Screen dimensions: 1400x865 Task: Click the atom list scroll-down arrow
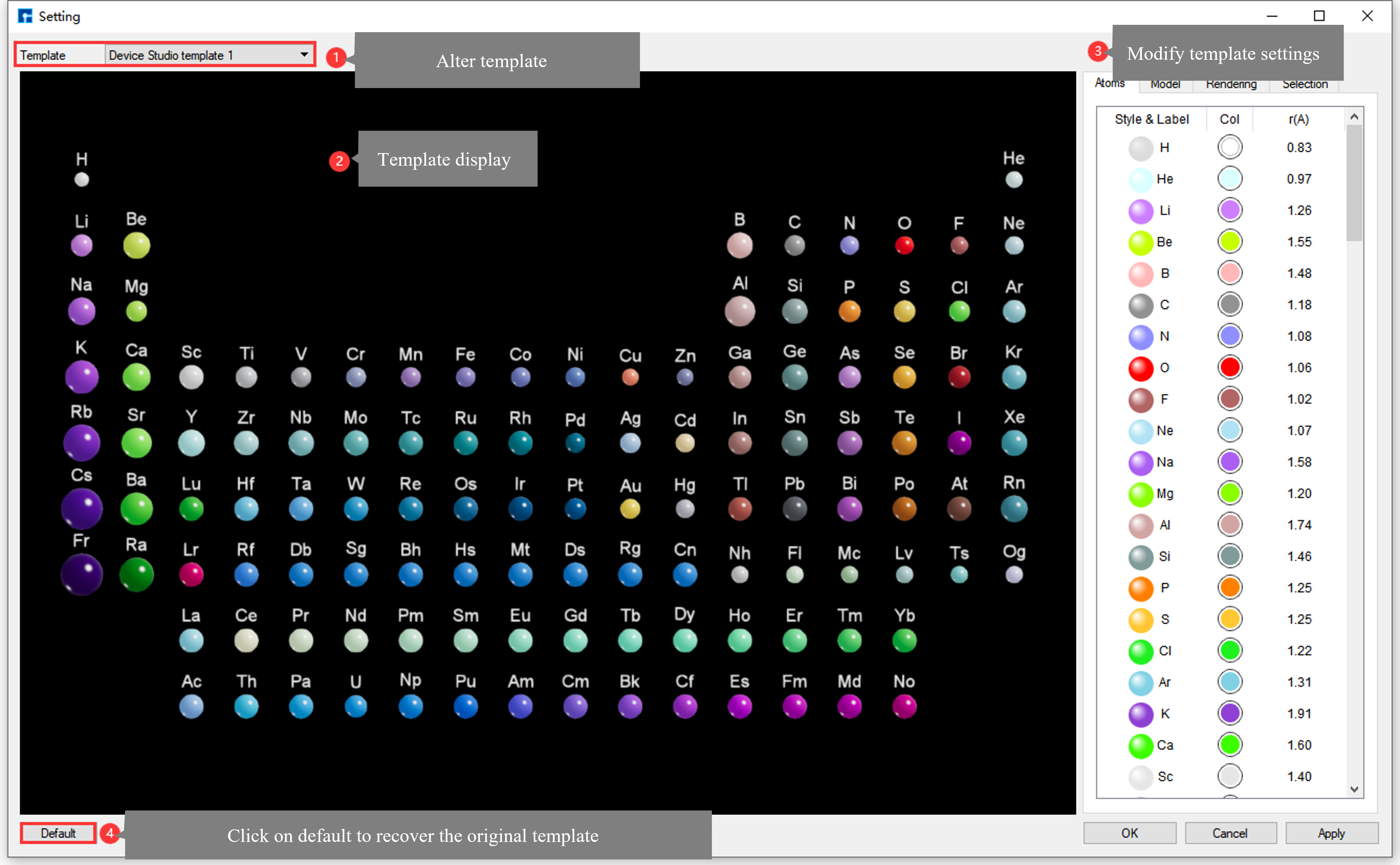(x=1354, y=790)
